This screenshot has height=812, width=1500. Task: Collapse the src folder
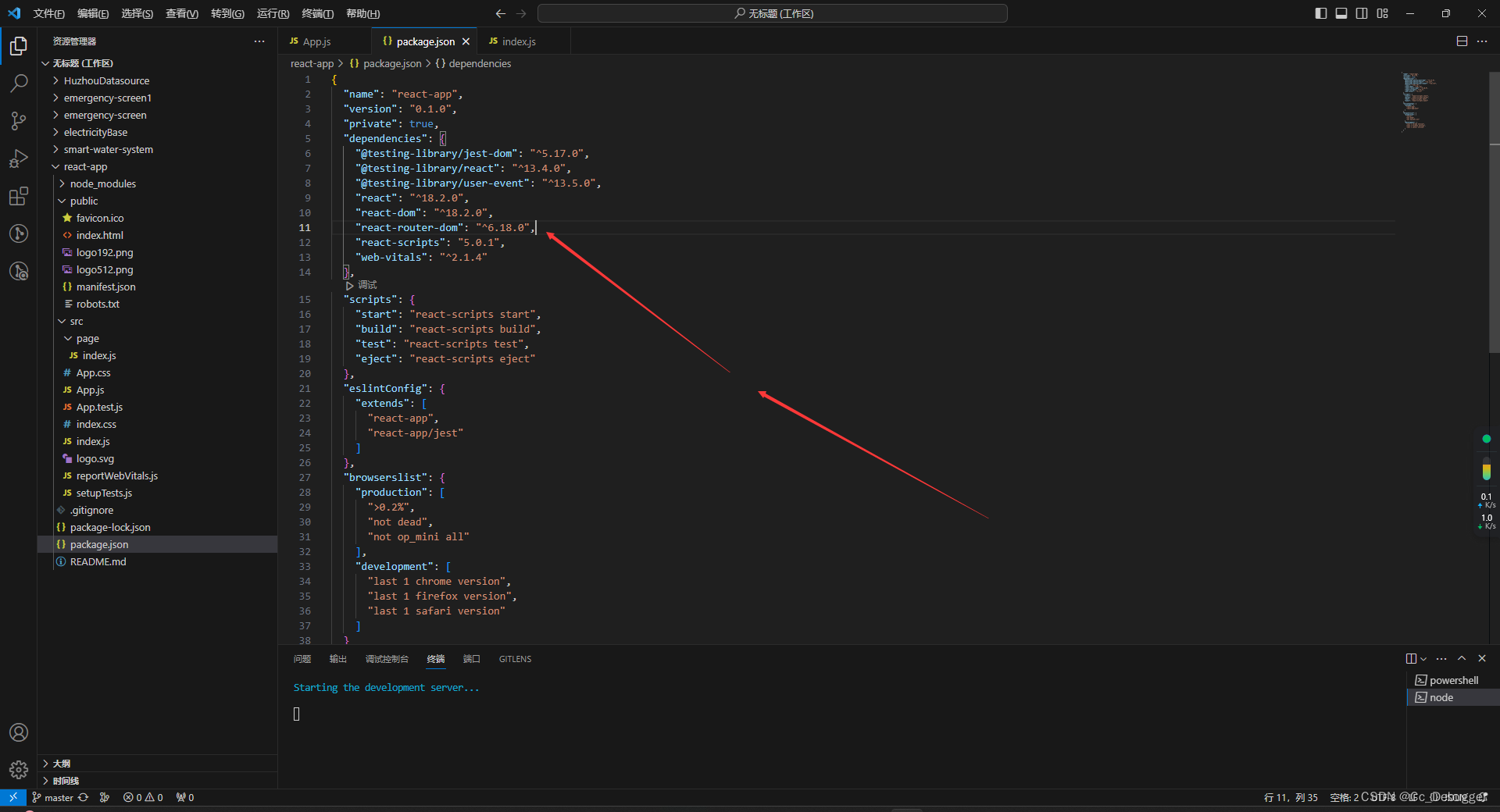[x=76, y=321]
